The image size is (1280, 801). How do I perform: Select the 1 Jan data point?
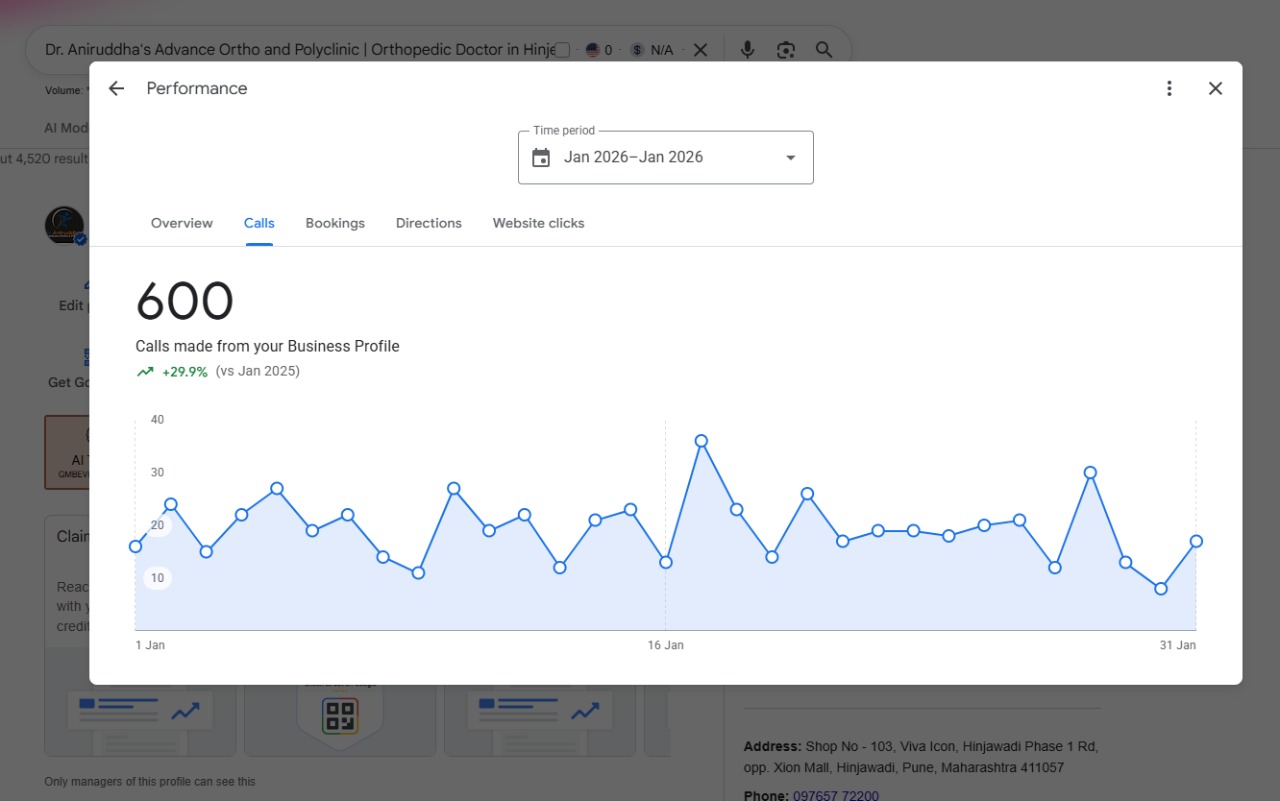pyautogui.click(x=136, y=546)
